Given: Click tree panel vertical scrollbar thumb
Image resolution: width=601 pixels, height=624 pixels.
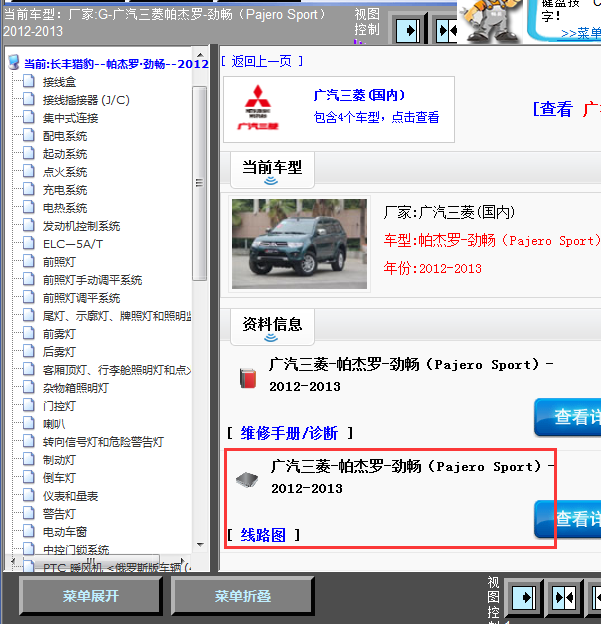Looking at the screenshot, I should tap(199, 183).
